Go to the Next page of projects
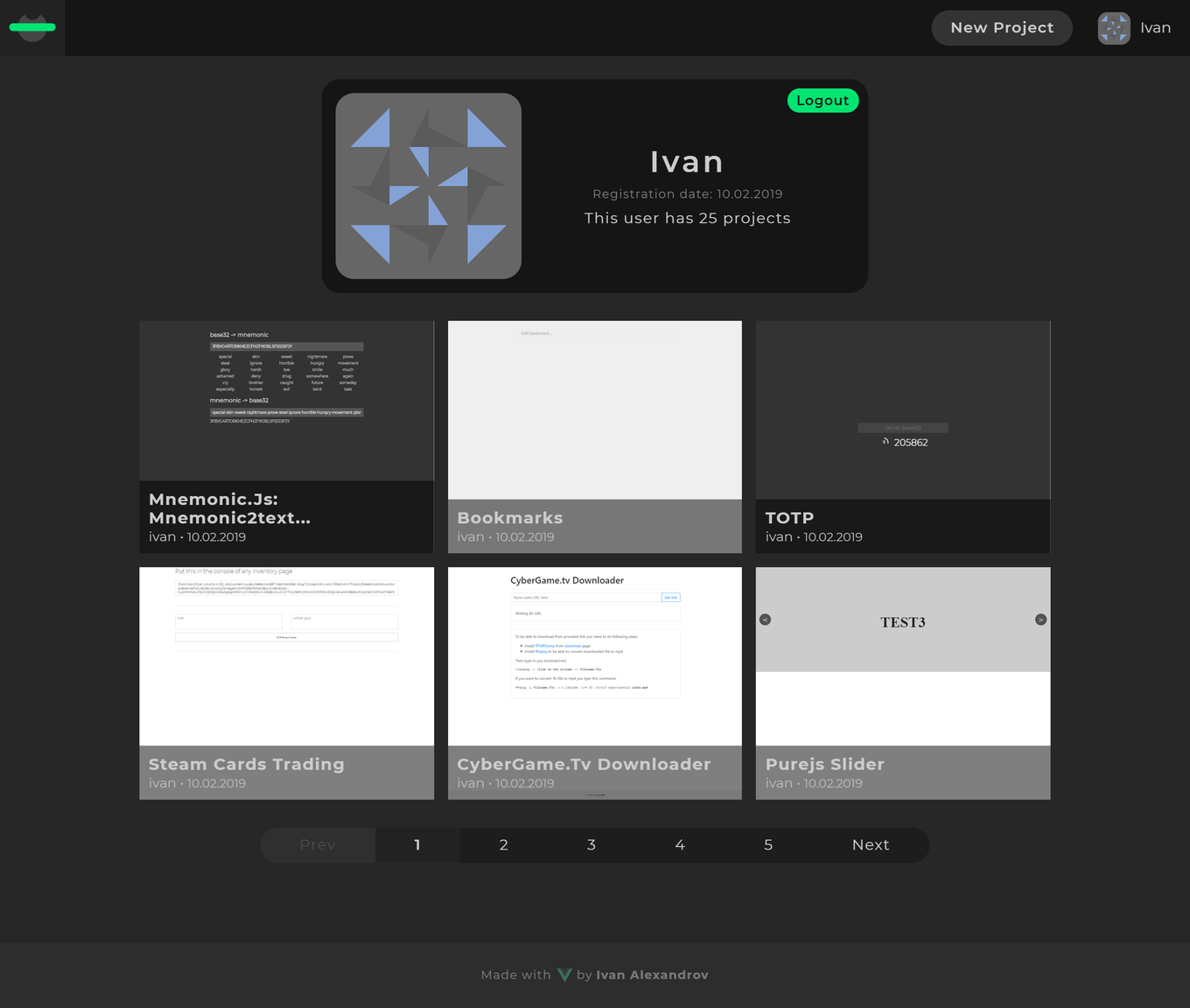Viewport: 1190px width, 1008px height. point(870,845)
